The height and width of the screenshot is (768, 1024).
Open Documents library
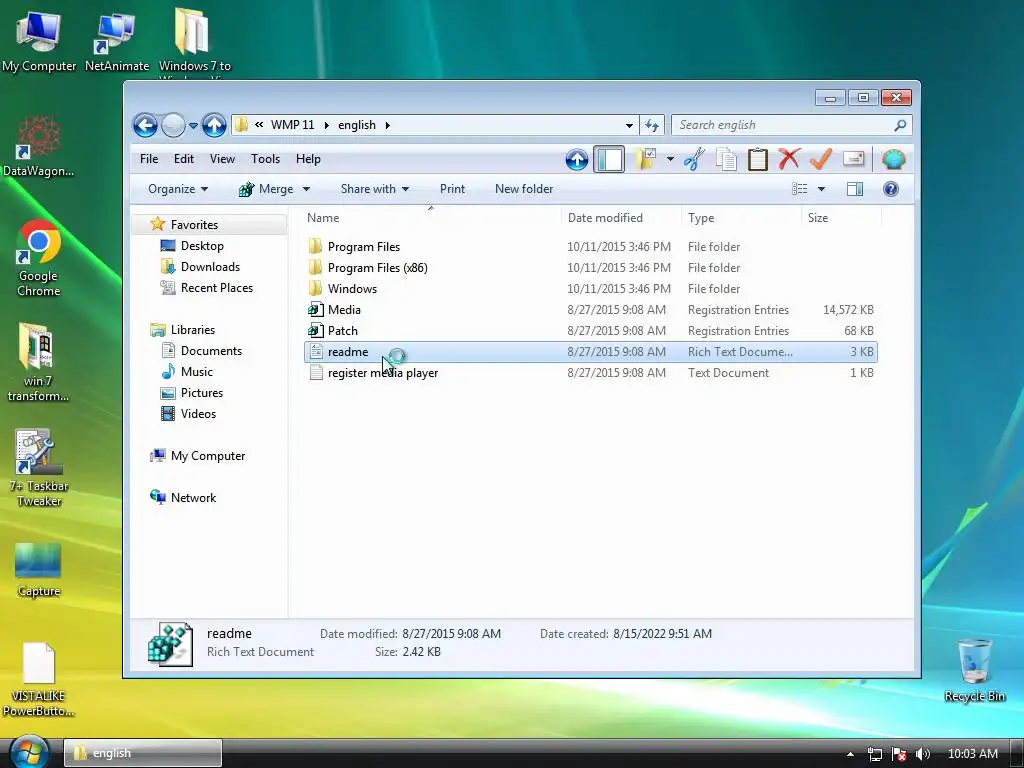pyautogui.click(x=211, y=351)
